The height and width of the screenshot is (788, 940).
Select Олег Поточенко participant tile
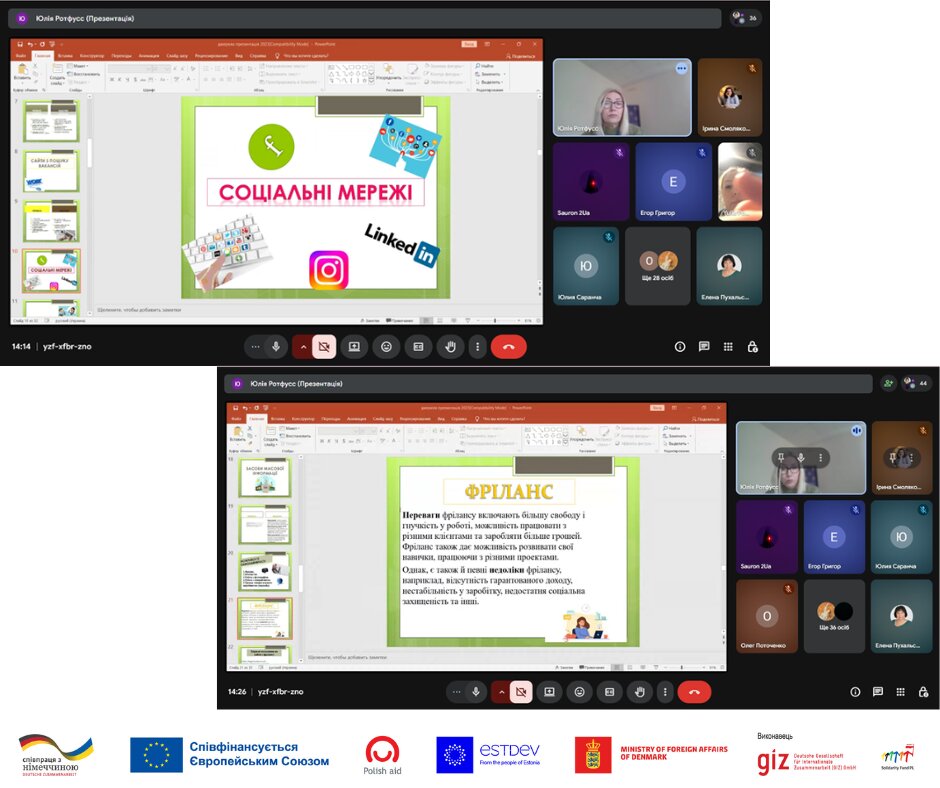[767, 616]
